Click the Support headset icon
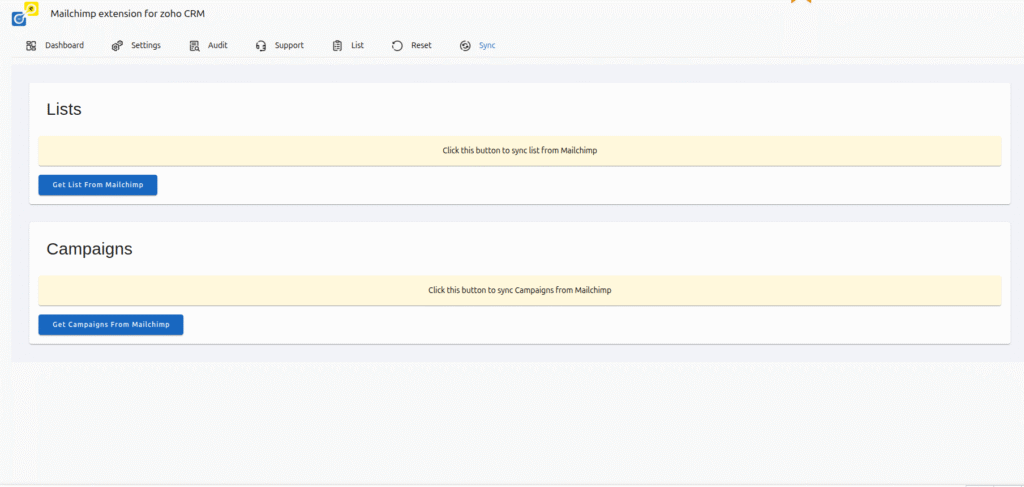This screenshot has height=487, width=1024. pos(261,46)
